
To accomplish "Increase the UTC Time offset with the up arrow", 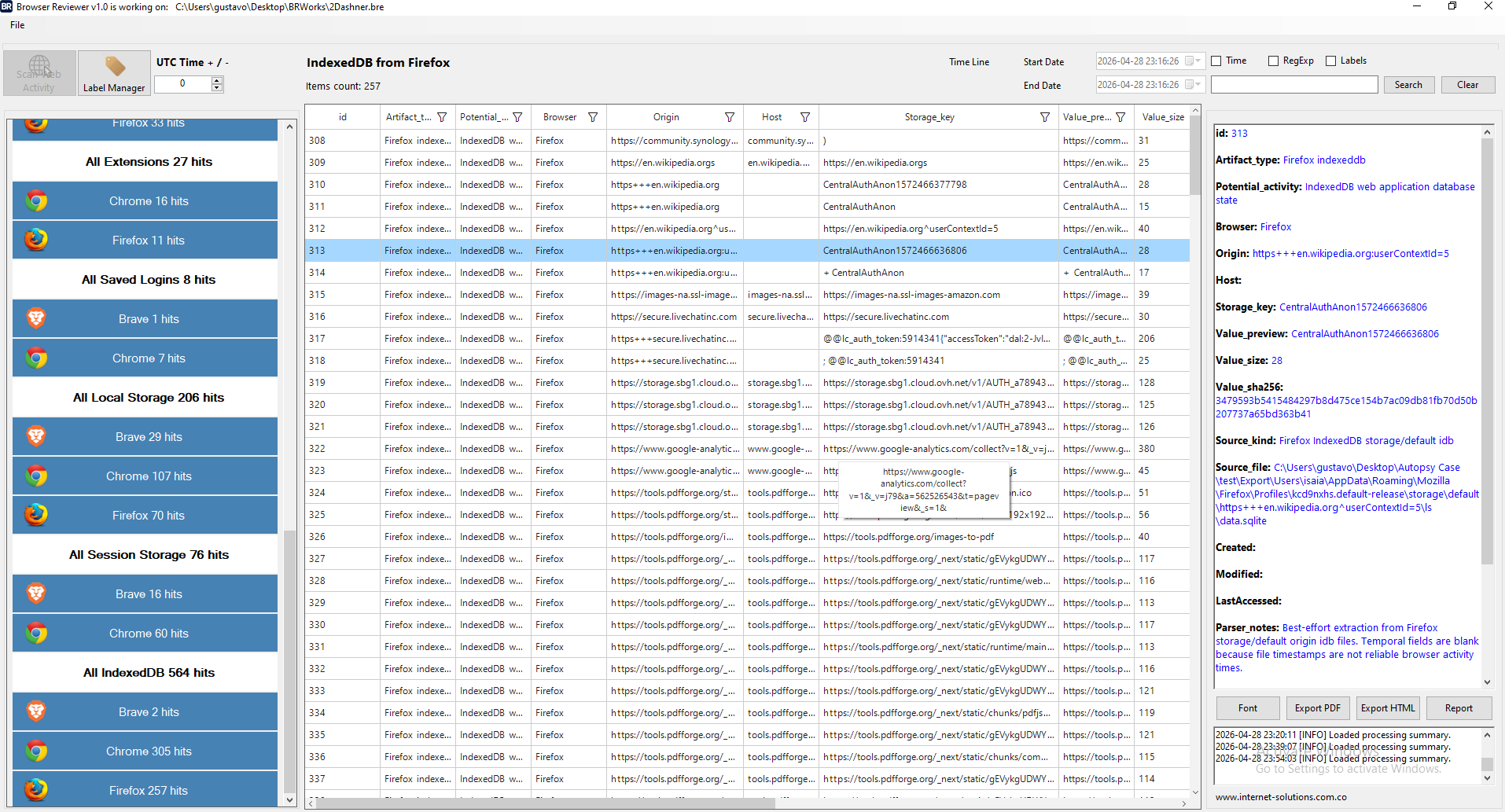I will coord(217,81).
